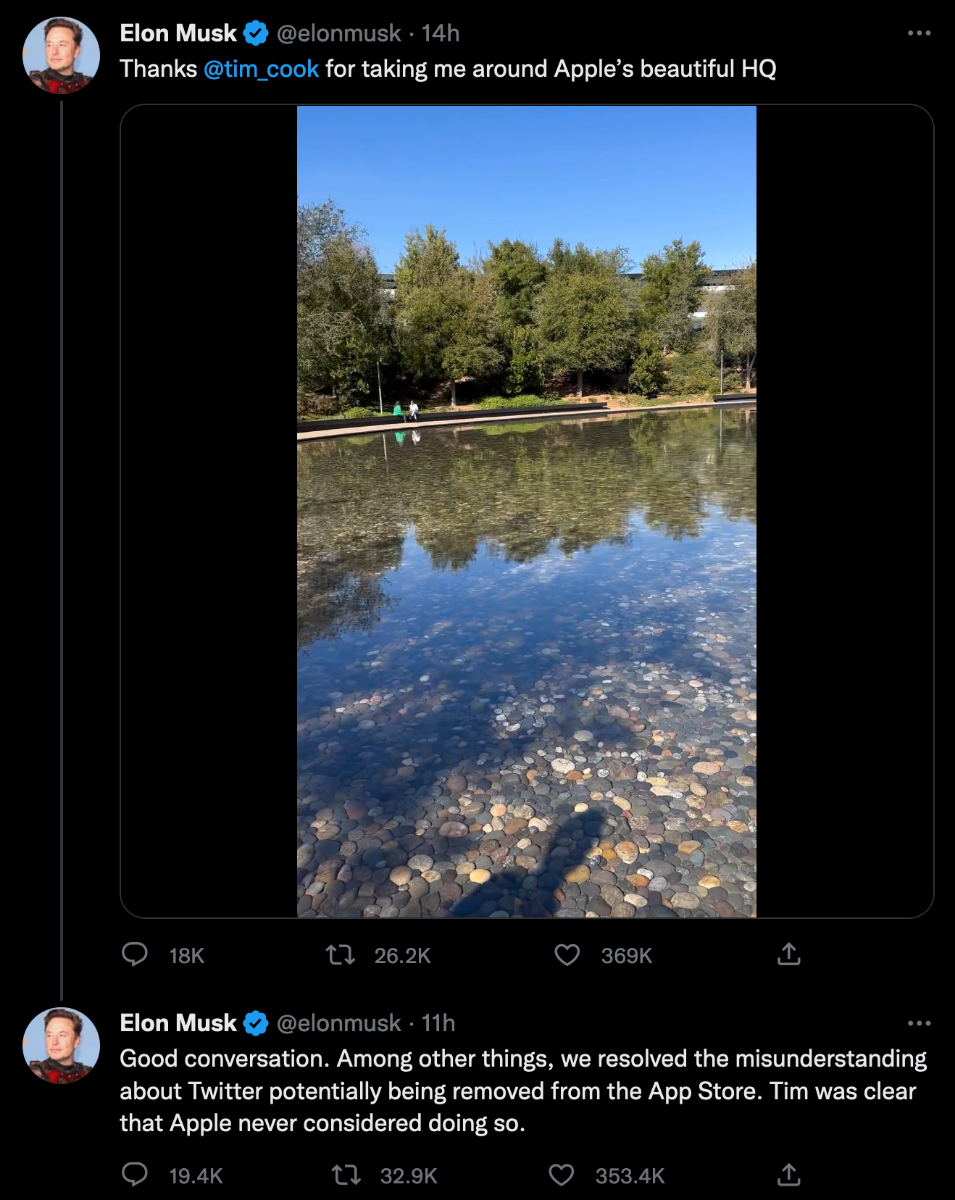Open the 14h timestamp link
The width and height of the screenshot is (955, 1200).
pyautogui.click(x=440, y=33)
